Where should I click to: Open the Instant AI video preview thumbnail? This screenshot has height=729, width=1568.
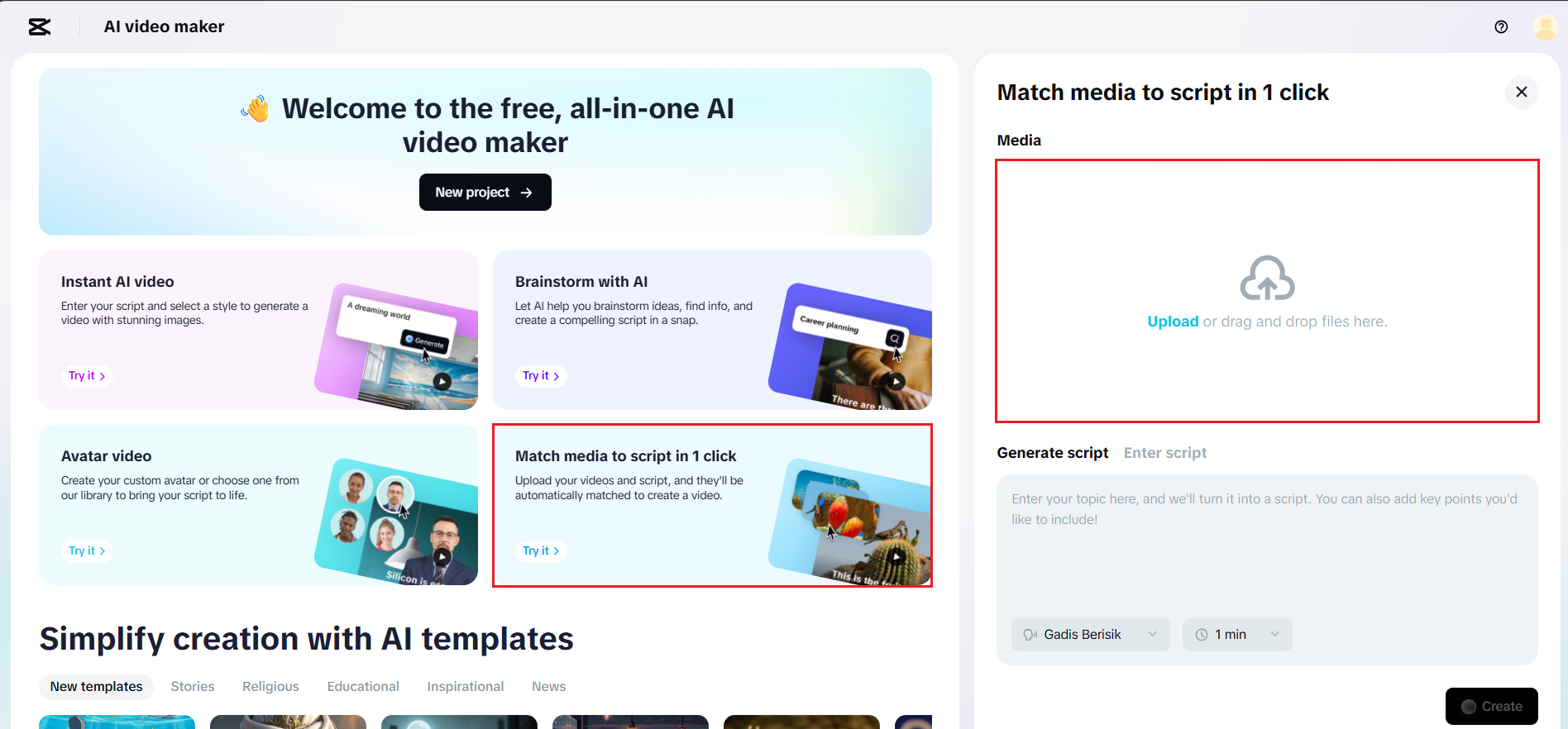pyautogui.click(x=397, y=347)
